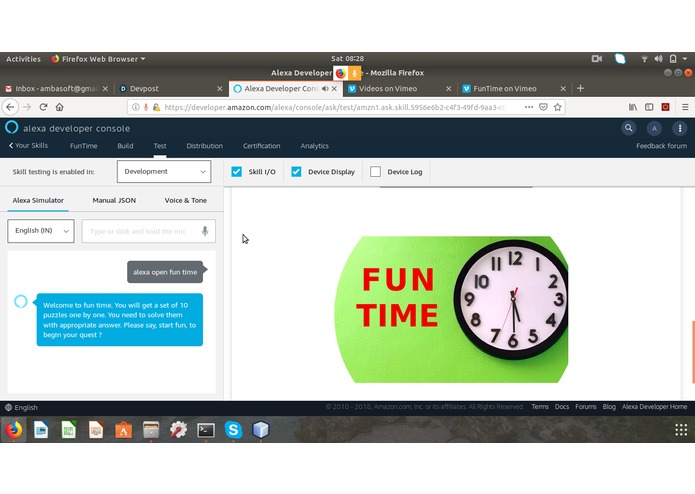This screenshot has height=494, width=695.
Task: Open the English (IN) language dropdown
Action: point(41,231)
